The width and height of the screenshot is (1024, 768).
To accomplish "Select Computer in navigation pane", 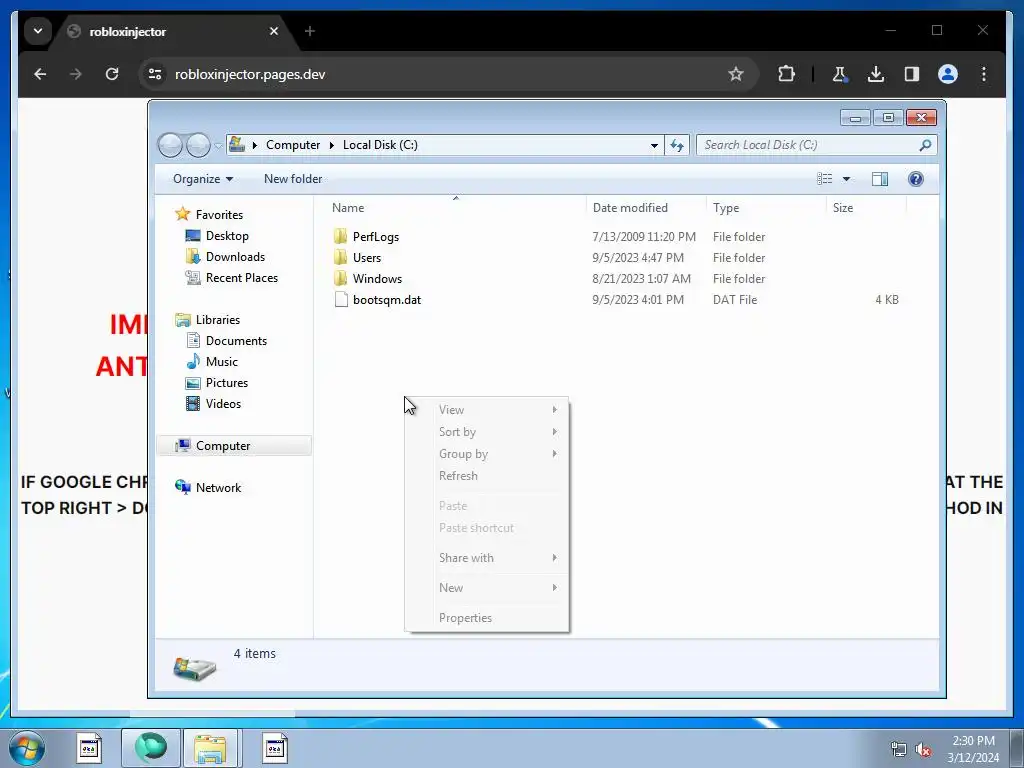I will (234, 445).
